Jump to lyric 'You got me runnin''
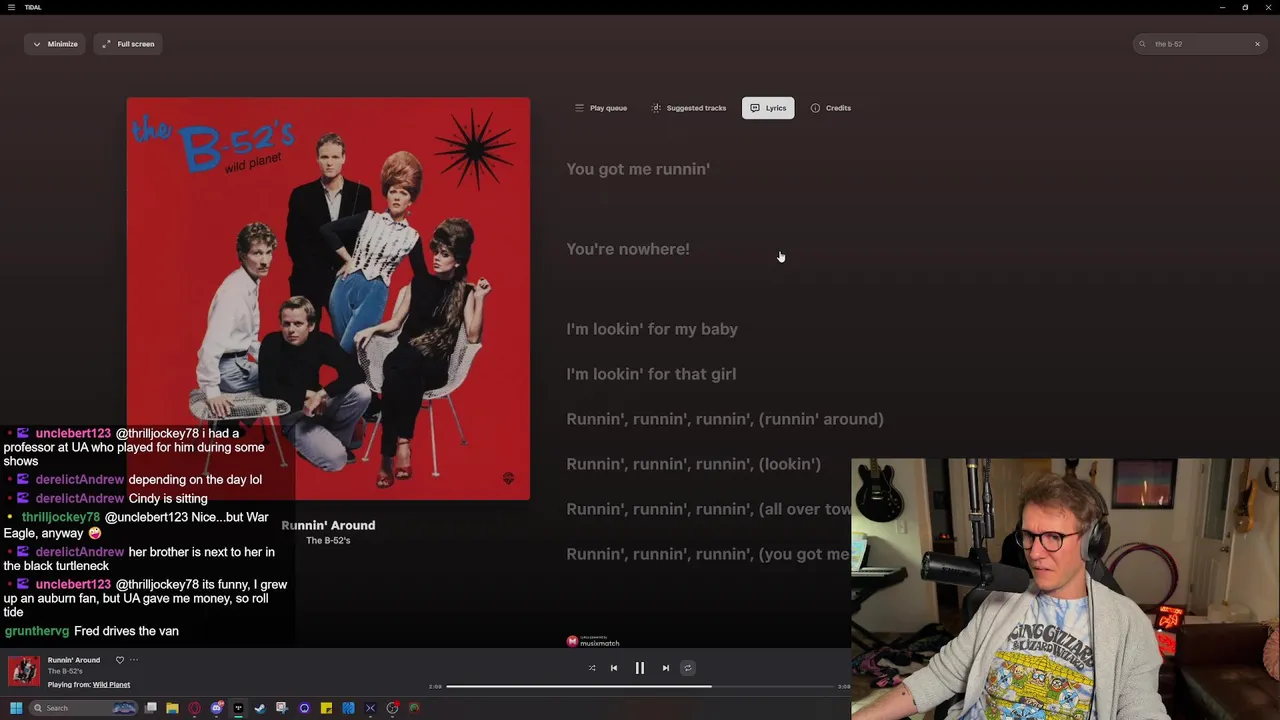Screen dimensions: 1280x720 click(x=638, y=169)
